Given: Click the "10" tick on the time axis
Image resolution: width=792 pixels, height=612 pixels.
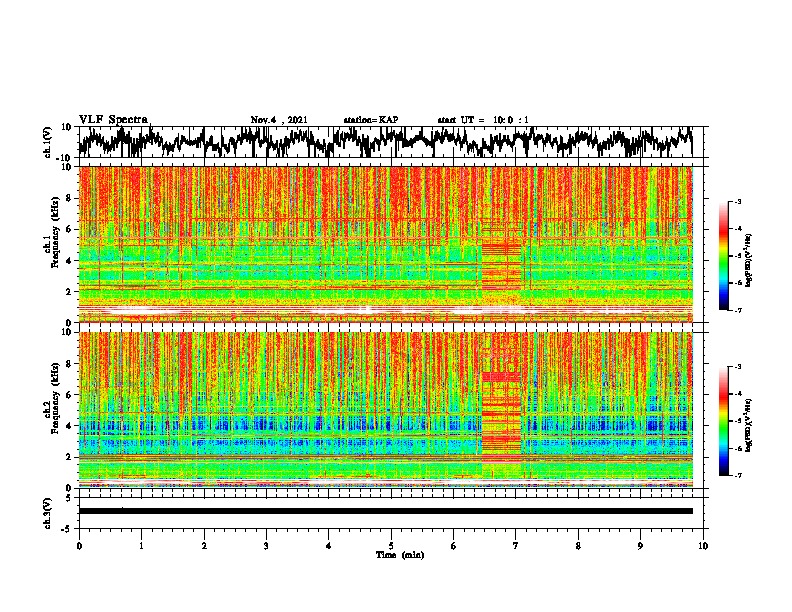Looking at the screenshot, I should pos(703,546).
